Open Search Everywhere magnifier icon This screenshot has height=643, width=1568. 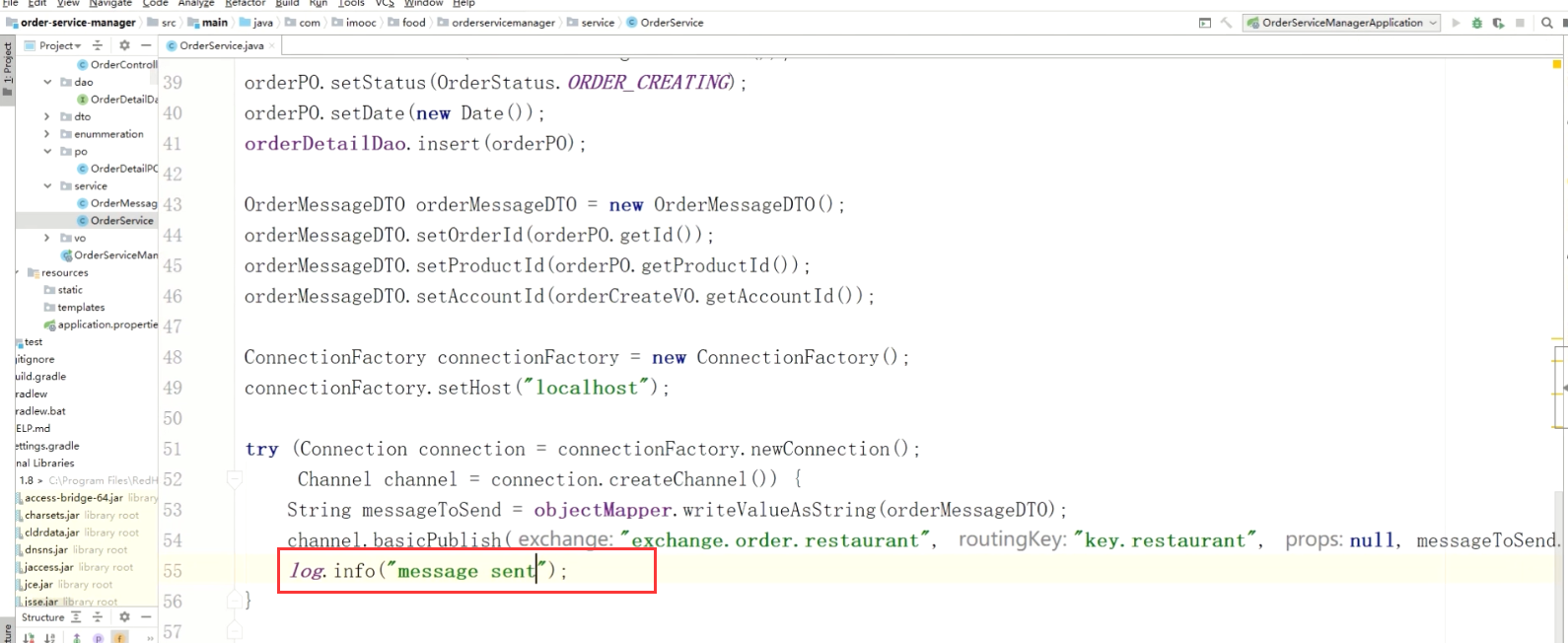coord(1546,23)
